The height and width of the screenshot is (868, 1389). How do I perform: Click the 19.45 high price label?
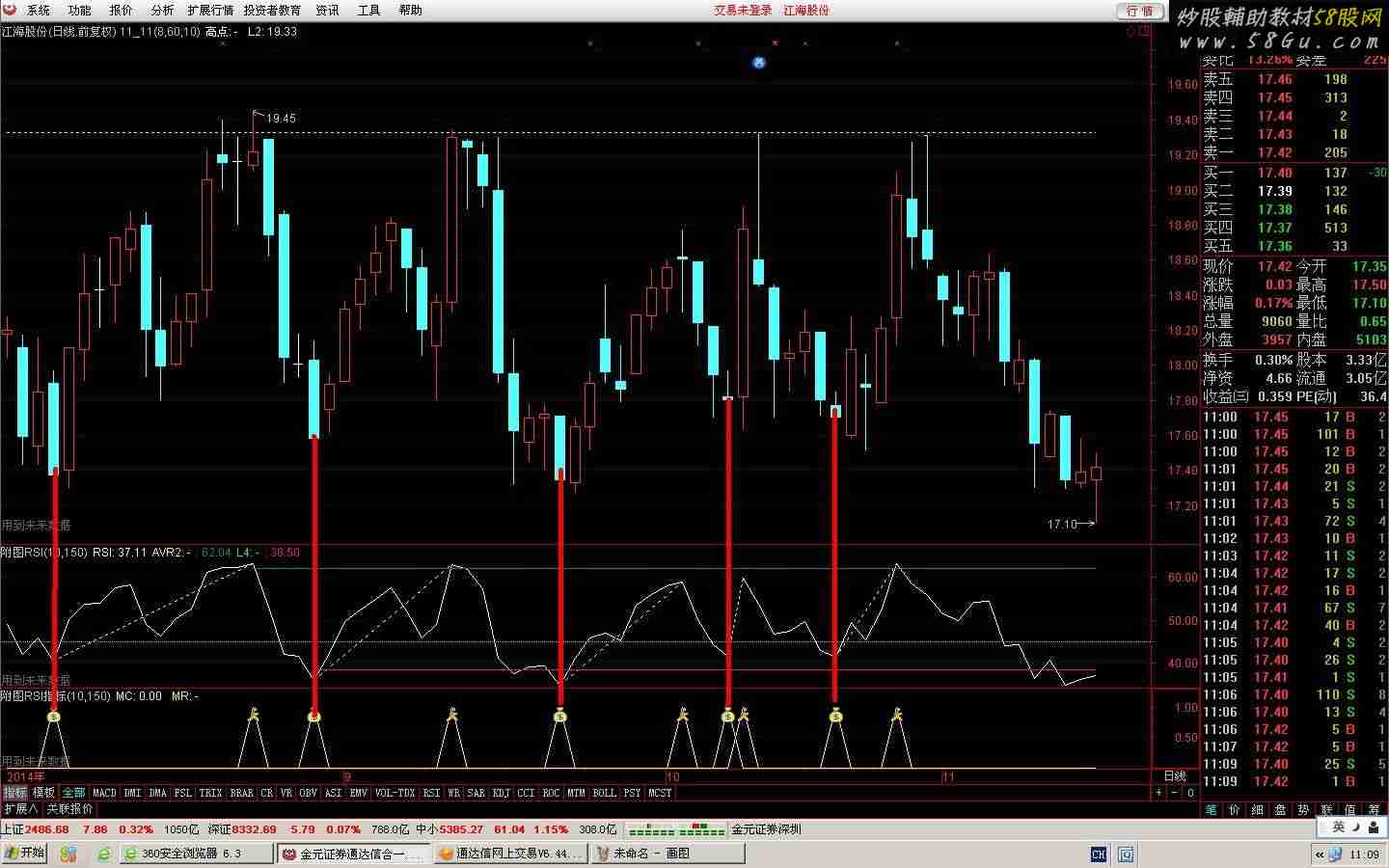pos(282,119)
